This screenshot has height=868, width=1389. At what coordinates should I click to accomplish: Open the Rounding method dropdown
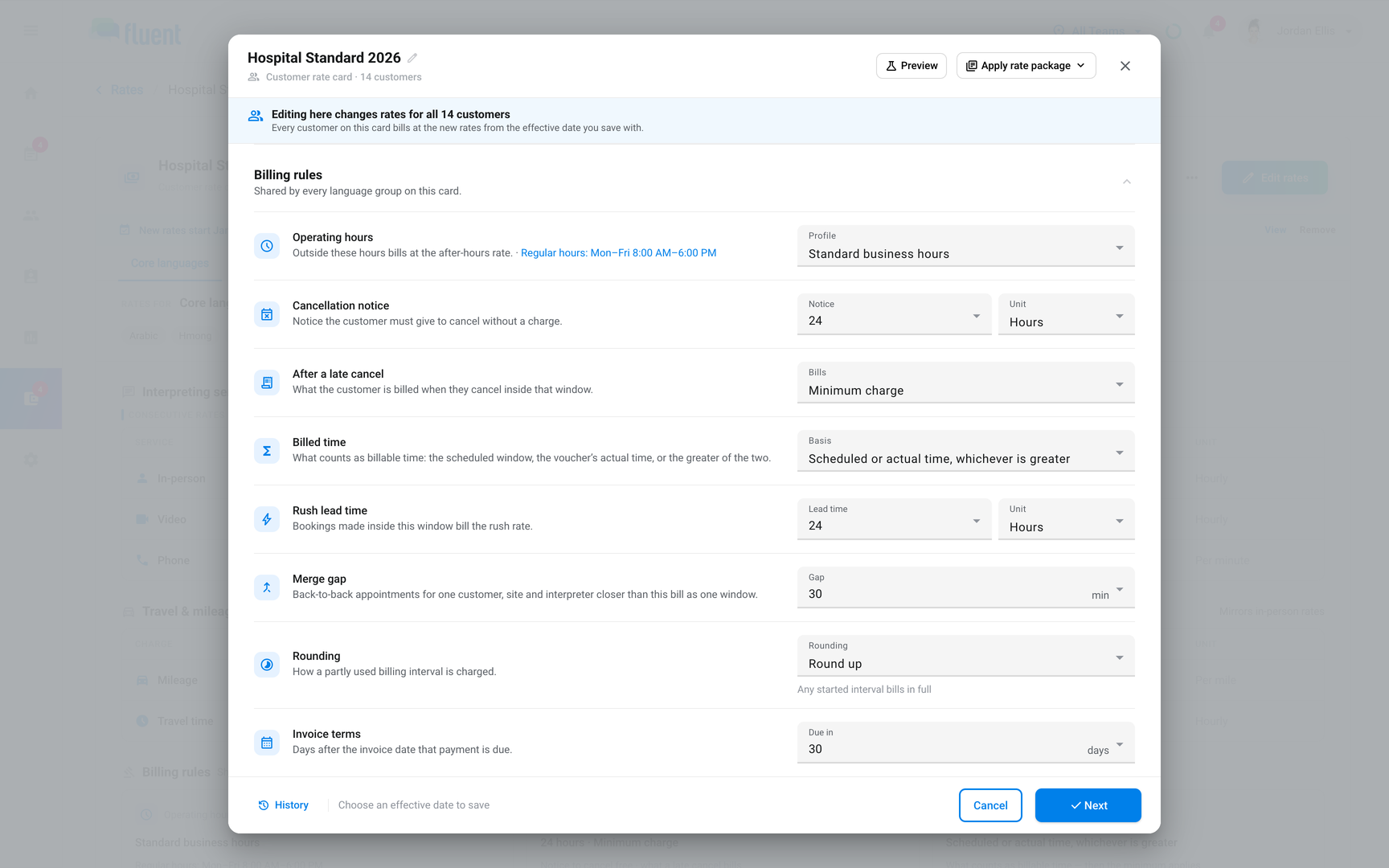(x=966, y=656)
